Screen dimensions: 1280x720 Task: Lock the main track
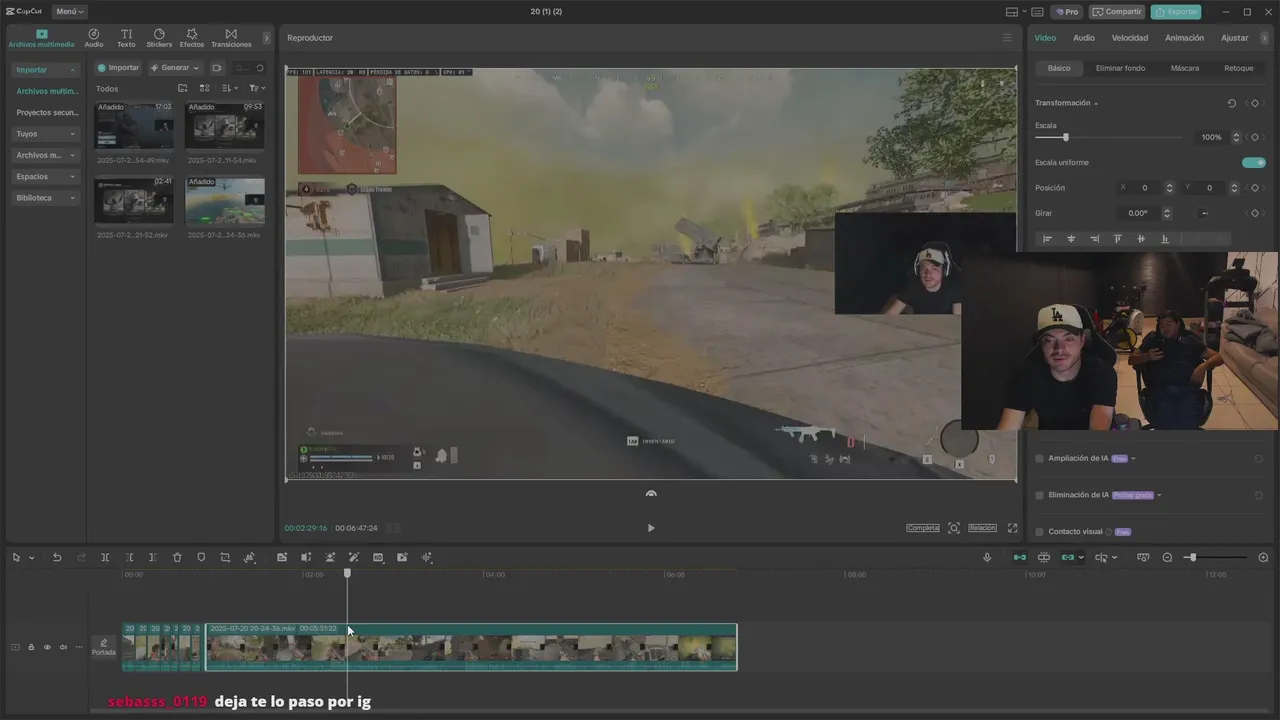(x=31, y=647)
